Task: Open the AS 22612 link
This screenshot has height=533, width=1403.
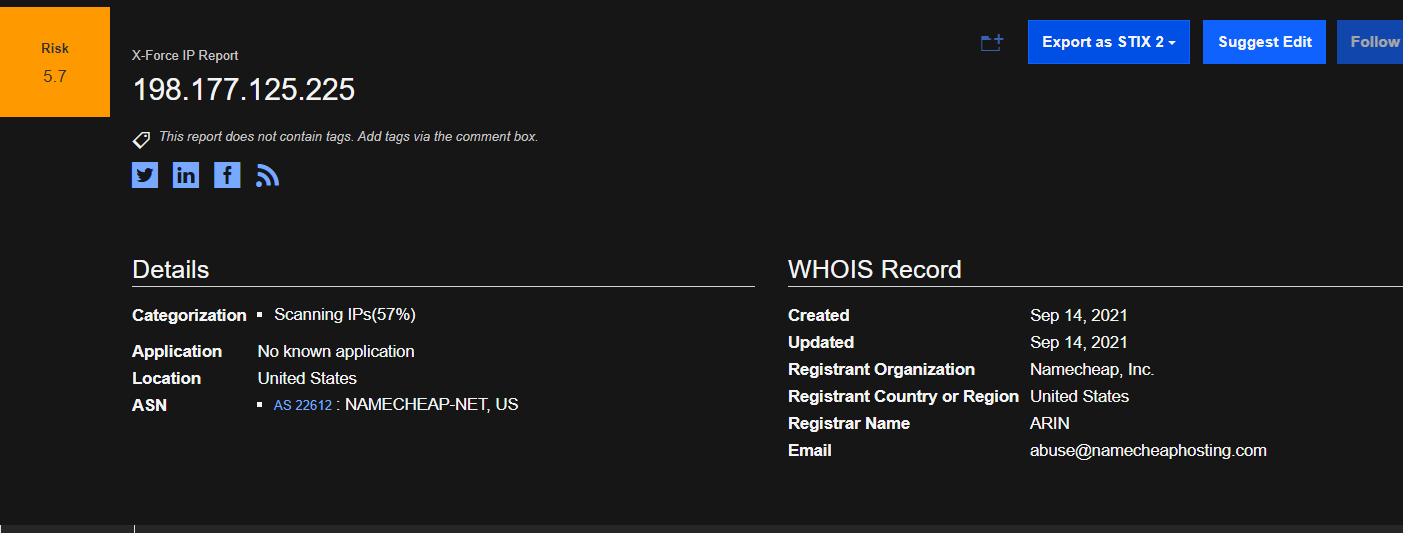Action: click(303, 406)
